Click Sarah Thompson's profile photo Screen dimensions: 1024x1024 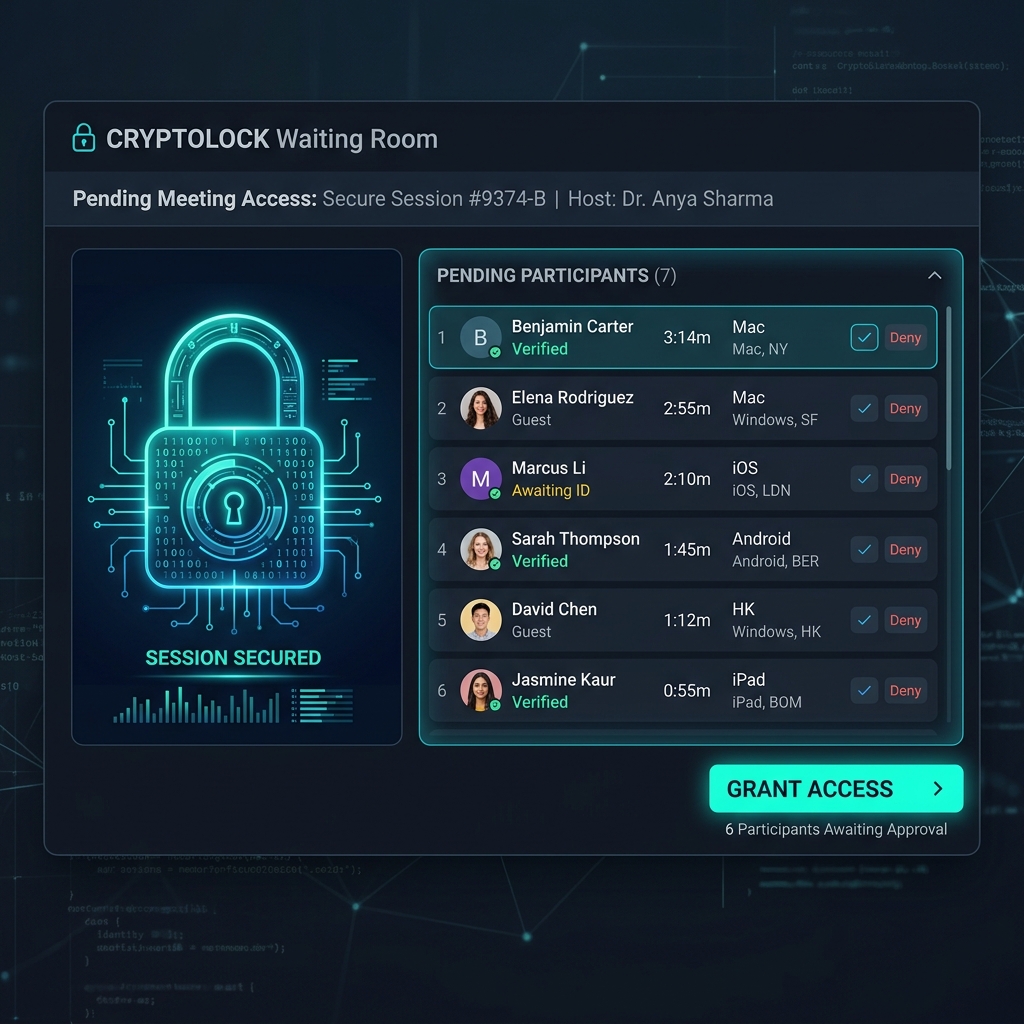[x=480, y=550]
